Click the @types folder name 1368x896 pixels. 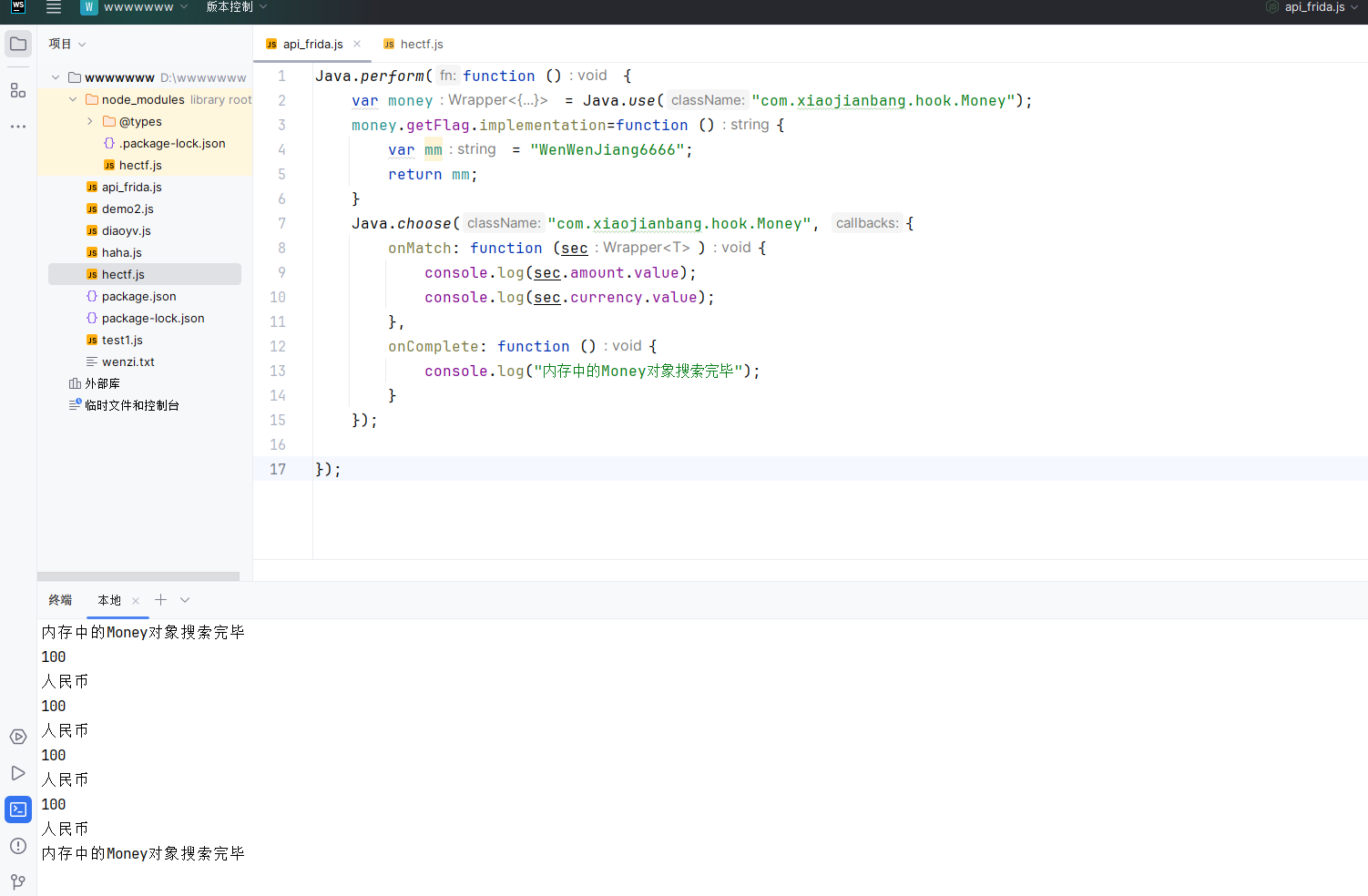[x=140, y=121]
